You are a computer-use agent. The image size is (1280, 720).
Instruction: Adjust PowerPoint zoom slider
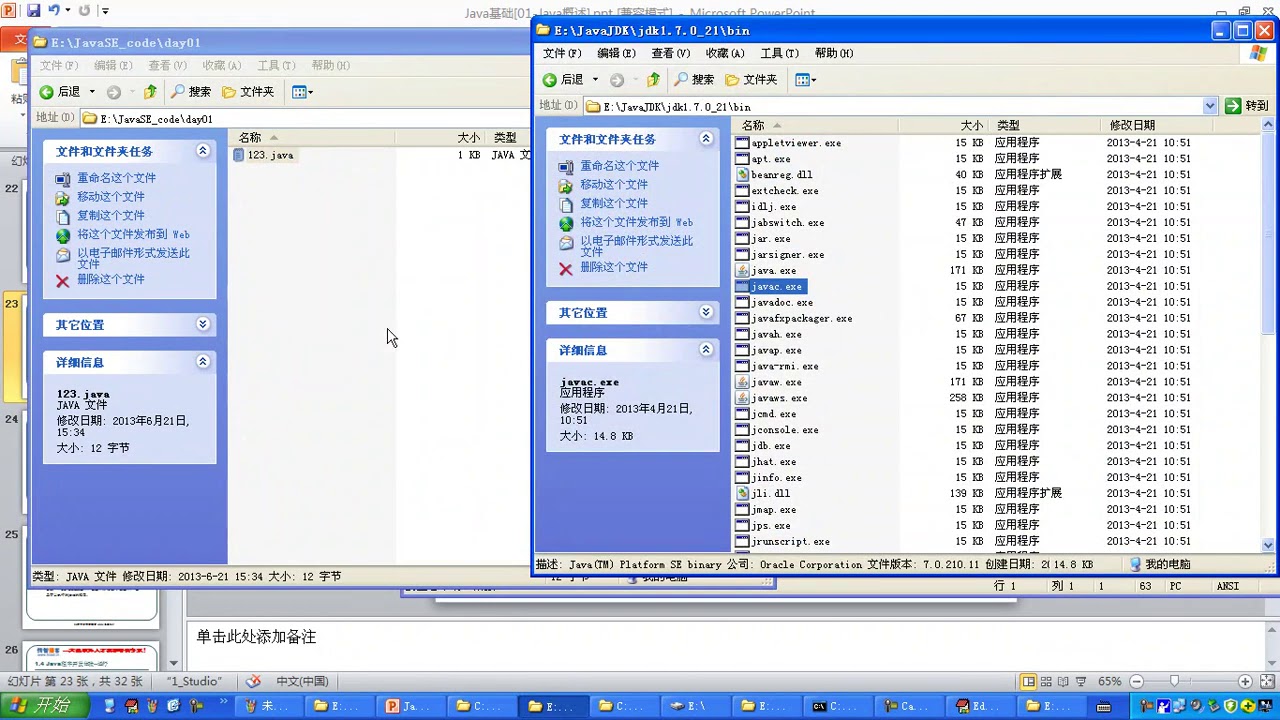click(x=1174, y=681)
